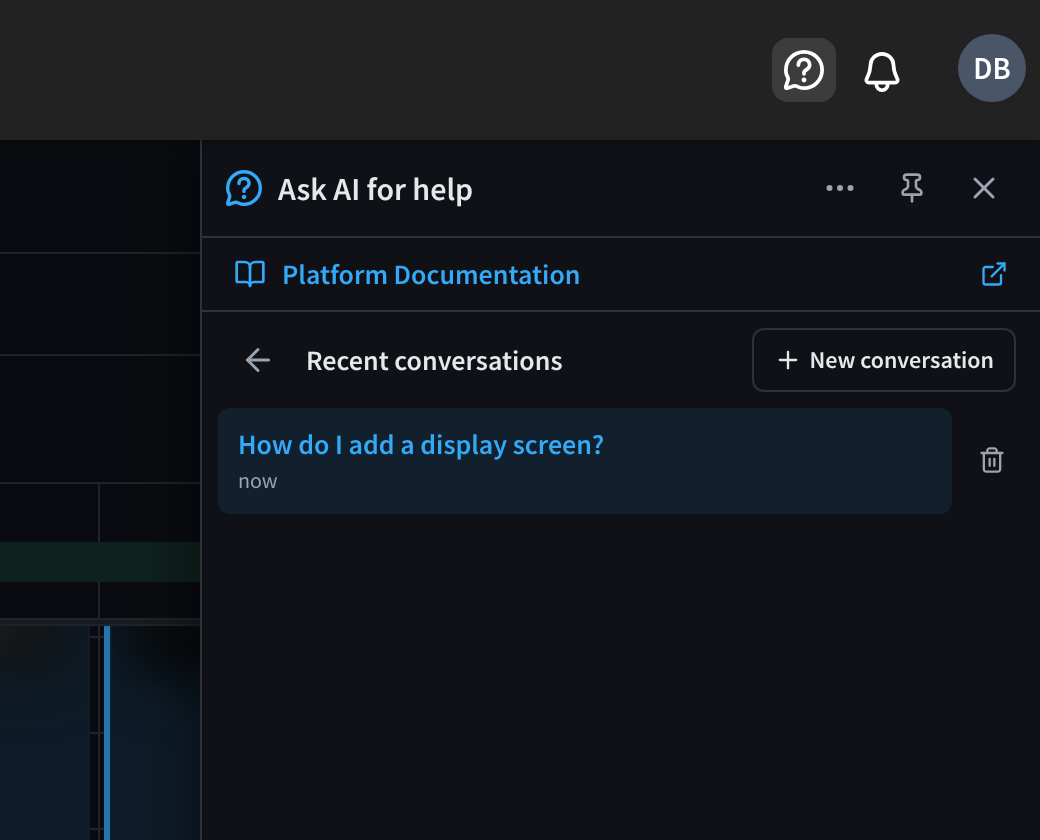Click the Platform Documentation book icon

tap(250, 274)
